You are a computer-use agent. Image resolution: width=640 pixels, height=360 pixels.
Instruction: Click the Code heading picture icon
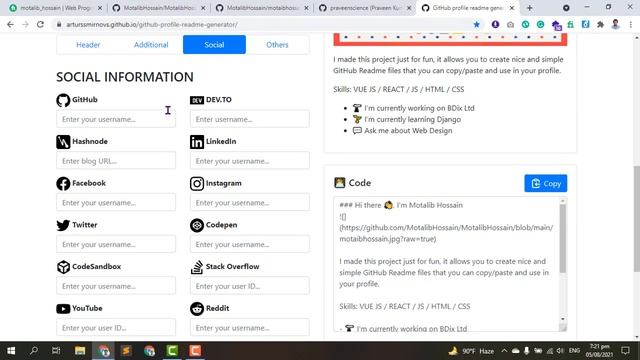(340, 183)
